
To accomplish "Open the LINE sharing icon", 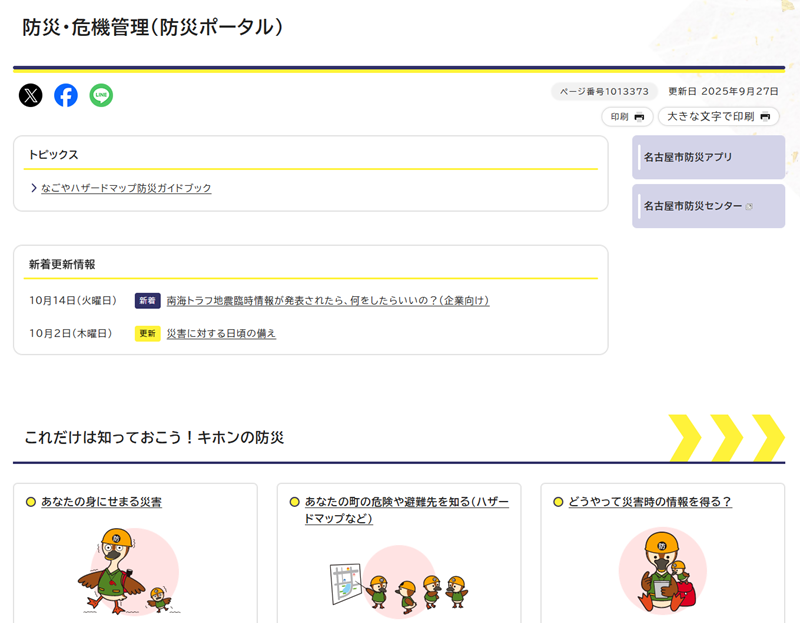I will 101,96.
